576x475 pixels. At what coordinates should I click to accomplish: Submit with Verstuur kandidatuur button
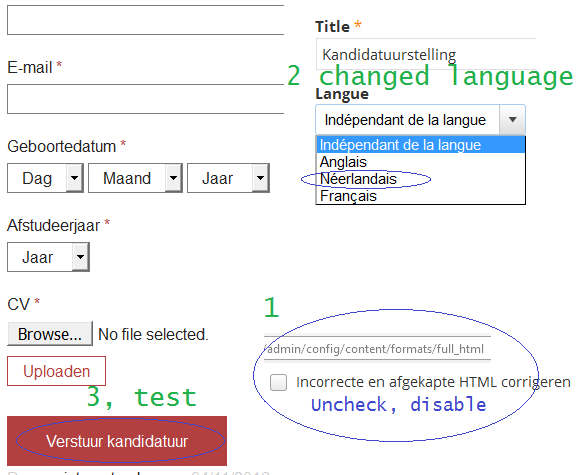tap(117, 441)
